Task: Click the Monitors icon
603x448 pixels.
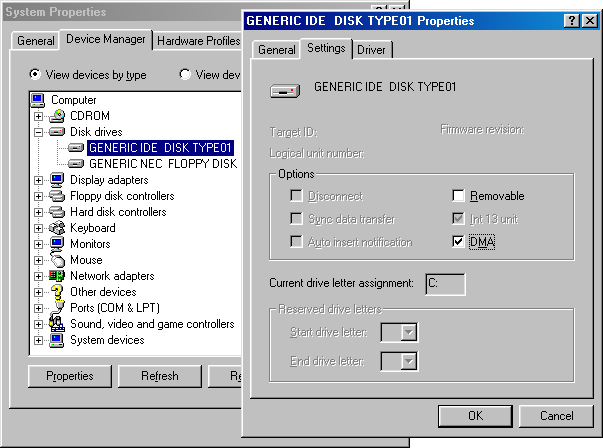Action: 57,244
